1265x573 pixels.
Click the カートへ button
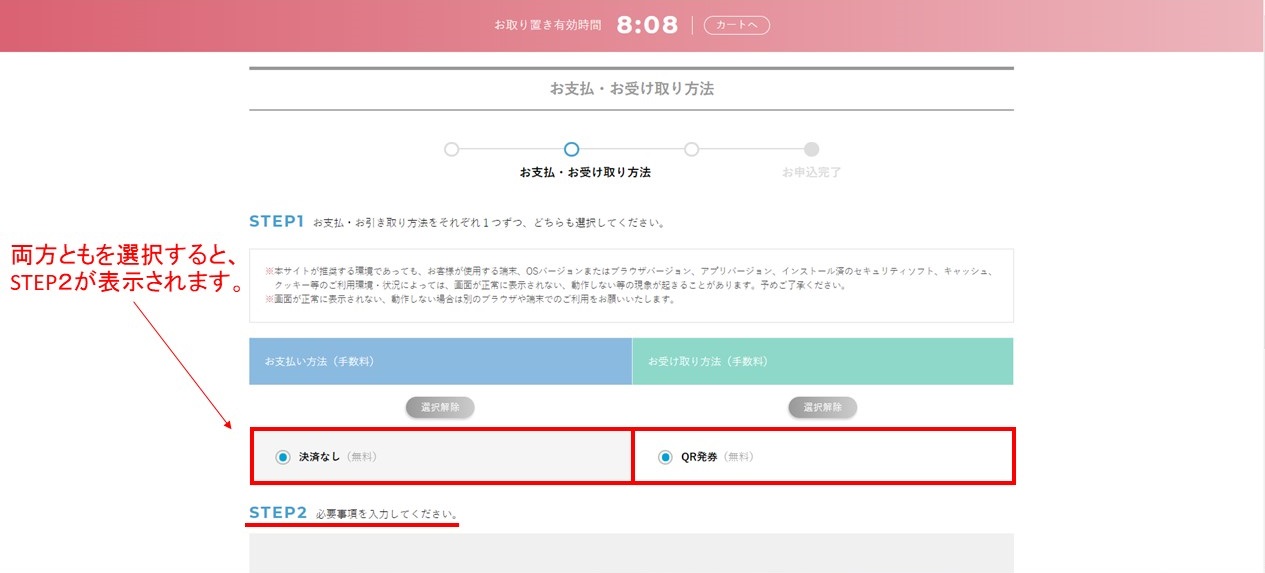[x=736, y=25]
